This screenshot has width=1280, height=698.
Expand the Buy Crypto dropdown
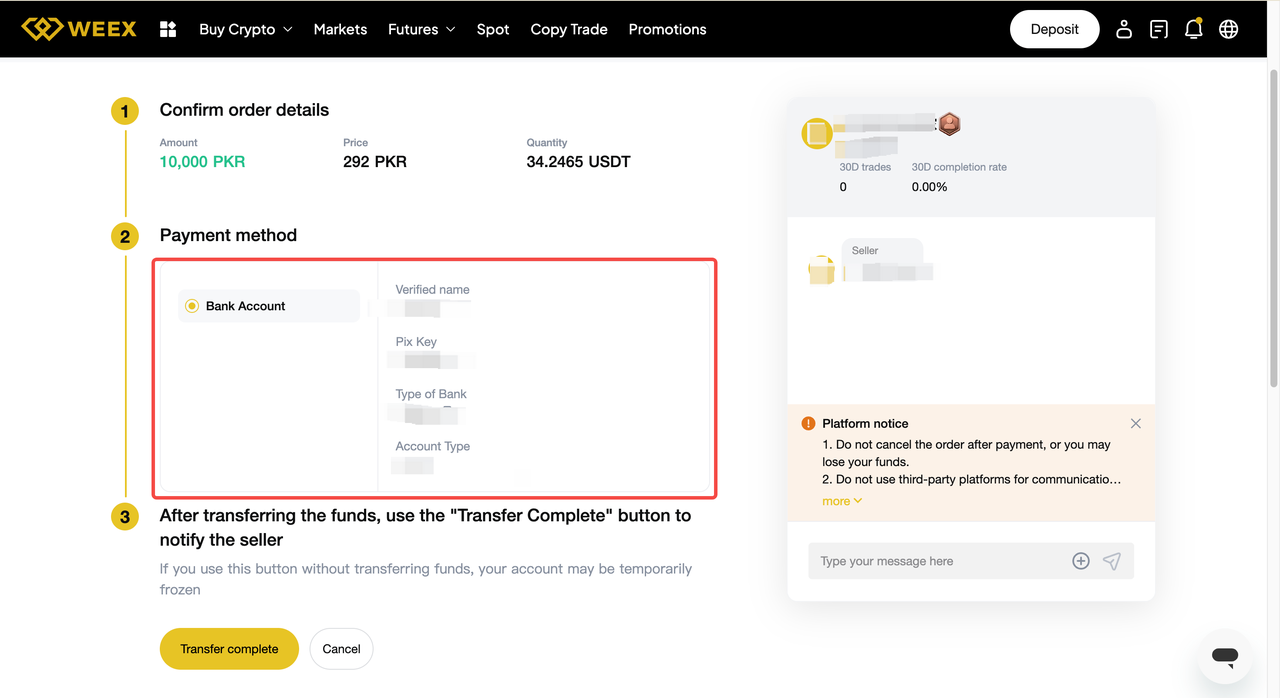[246, 29]
